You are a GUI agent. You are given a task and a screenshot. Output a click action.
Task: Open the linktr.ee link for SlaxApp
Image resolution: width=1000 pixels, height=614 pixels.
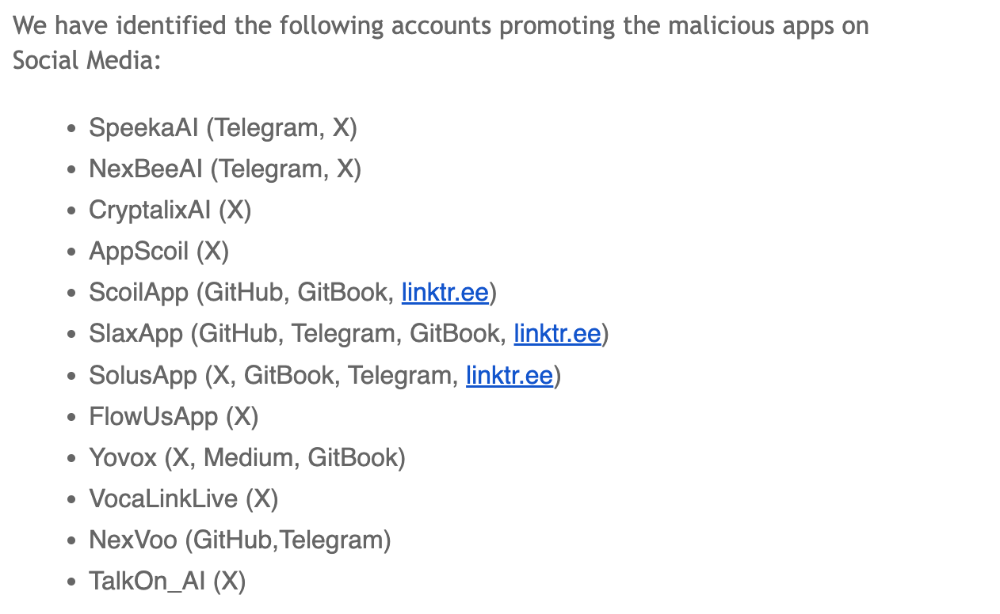point(557,334)
